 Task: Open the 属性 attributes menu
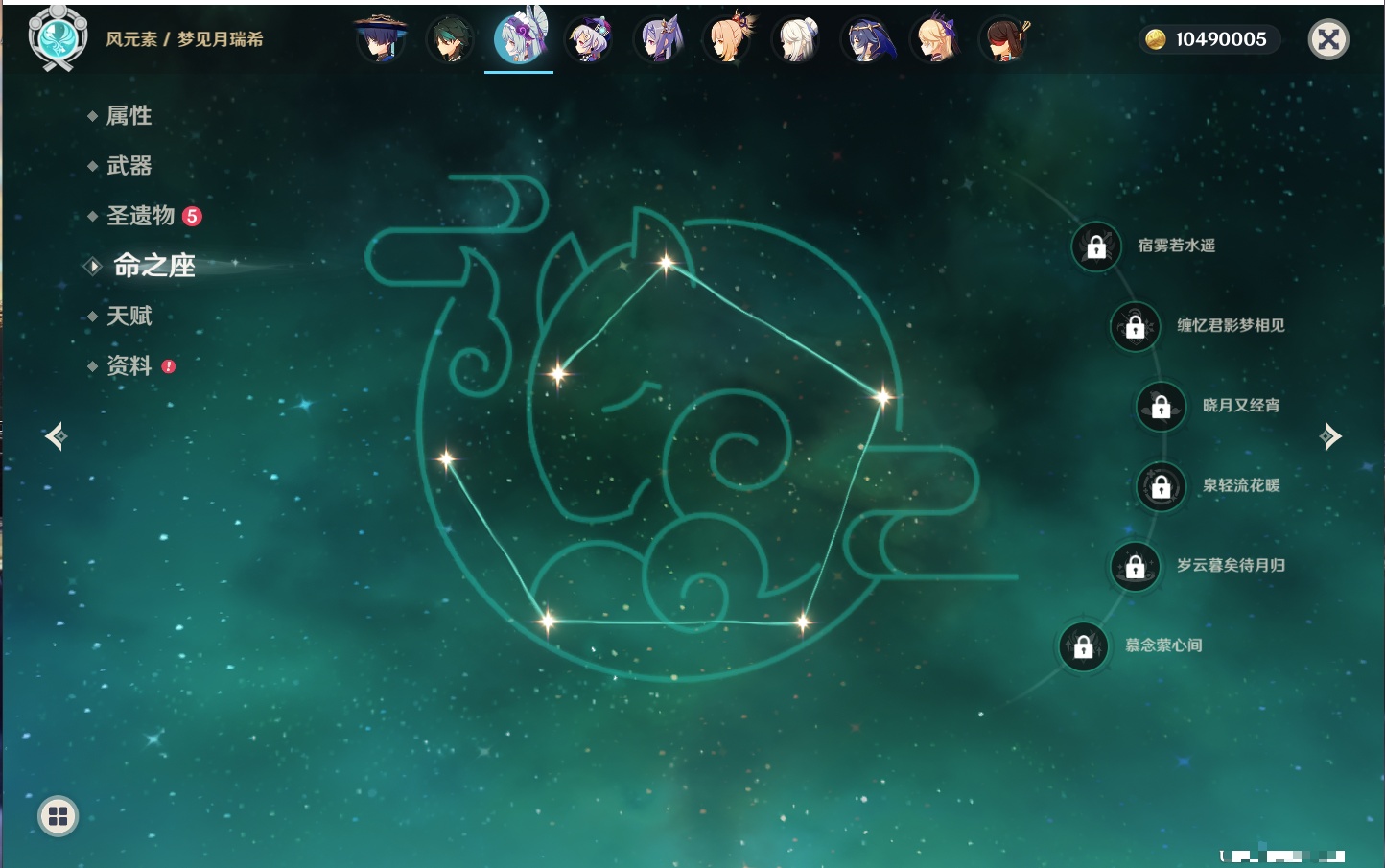pos(129,116)
